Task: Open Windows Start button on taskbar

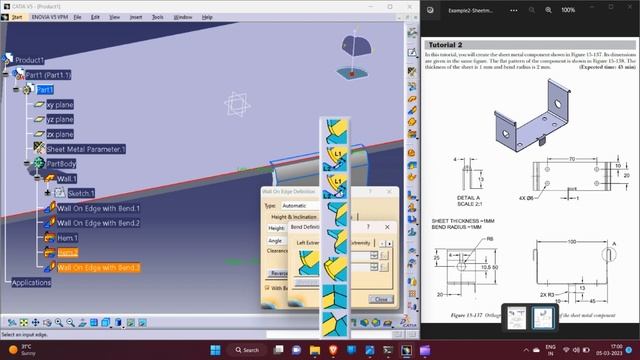Action: tap(215, 350)
